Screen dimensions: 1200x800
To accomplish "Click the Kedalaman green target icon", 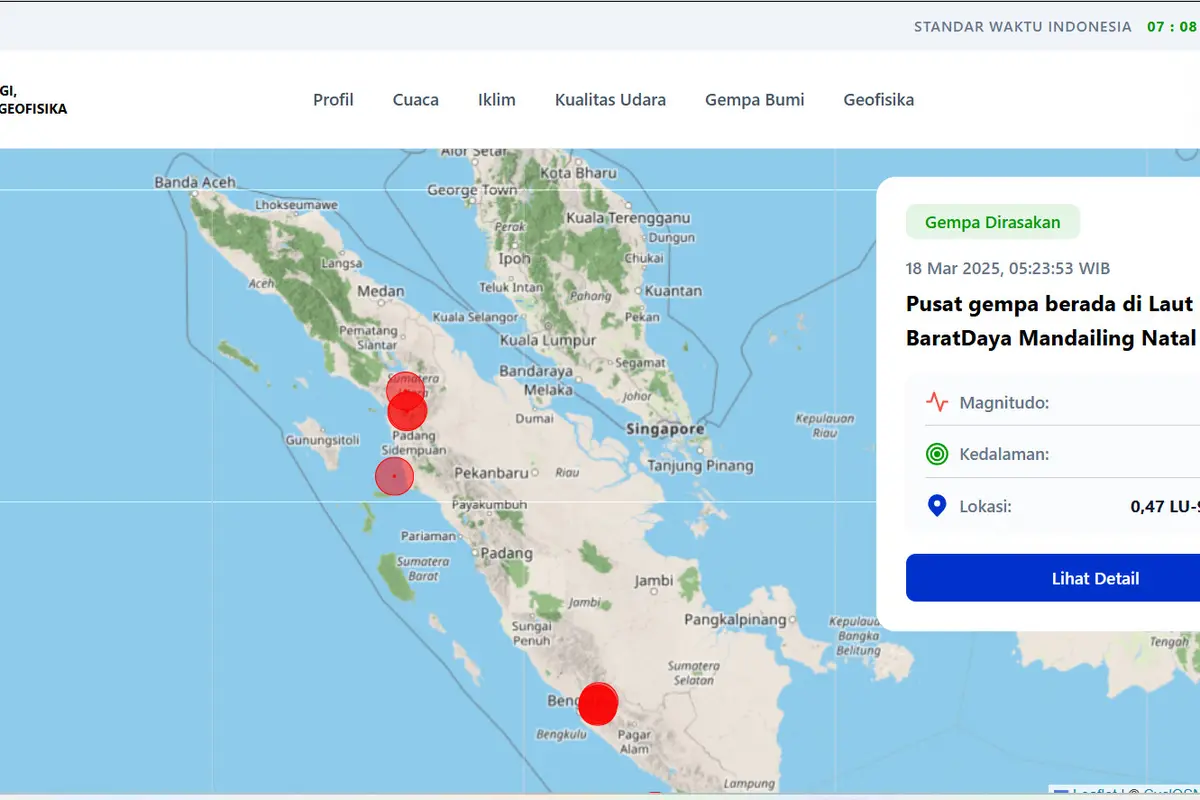I will coord(937,454).
